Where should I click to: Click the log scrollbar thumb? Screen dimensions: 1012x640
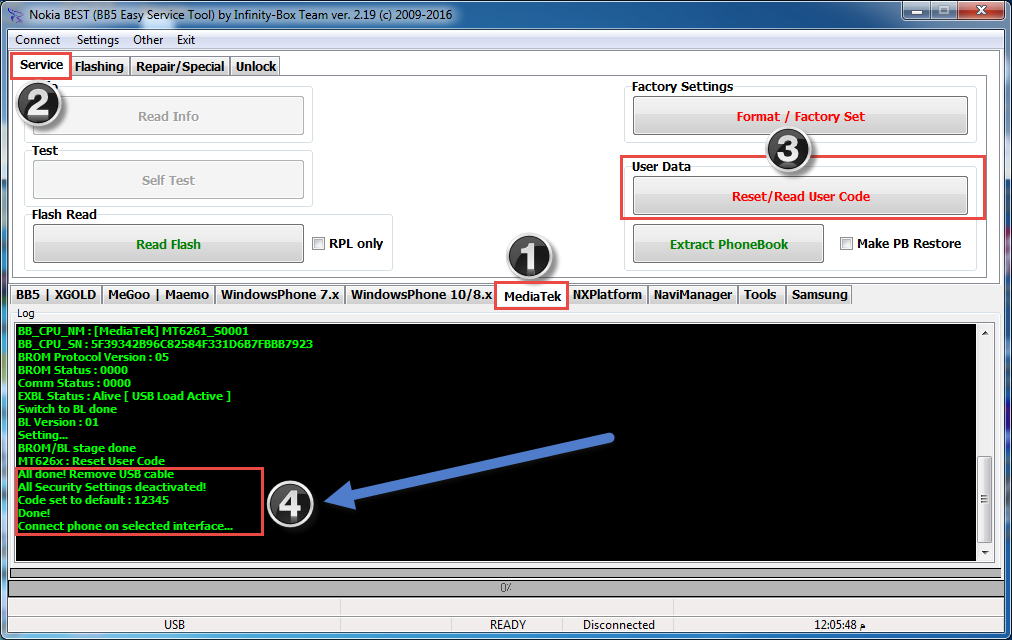[x=985, y=499]
